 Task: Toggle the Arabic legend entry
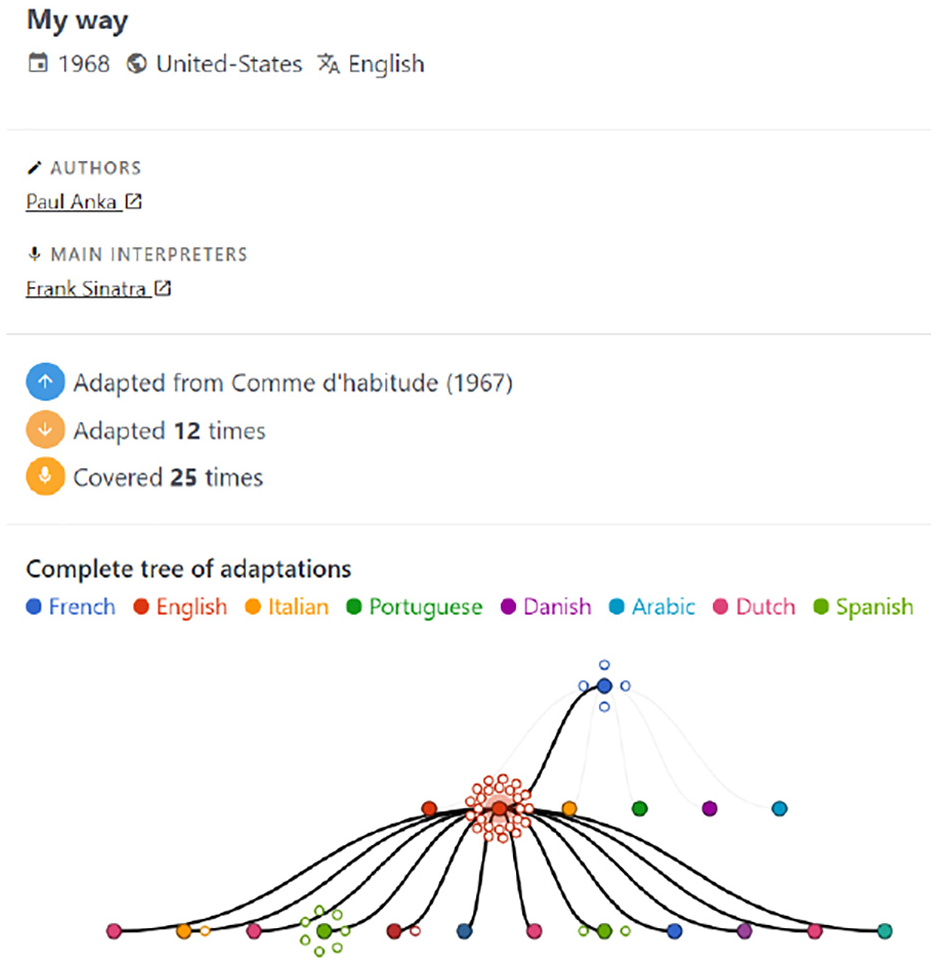coord(652,607)
